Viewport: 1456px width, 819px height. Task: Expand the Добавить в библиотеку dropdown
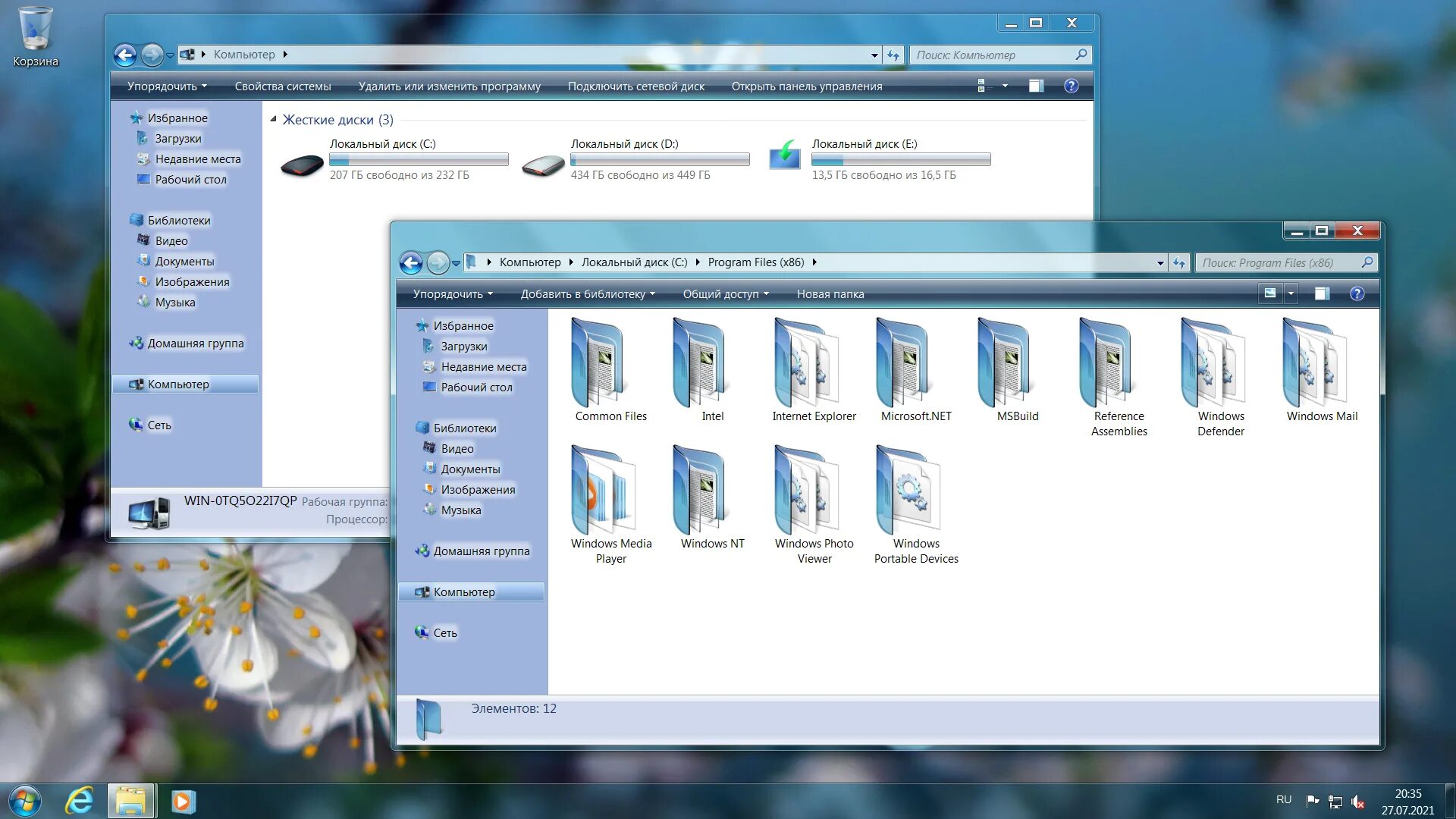coord(588,294)
